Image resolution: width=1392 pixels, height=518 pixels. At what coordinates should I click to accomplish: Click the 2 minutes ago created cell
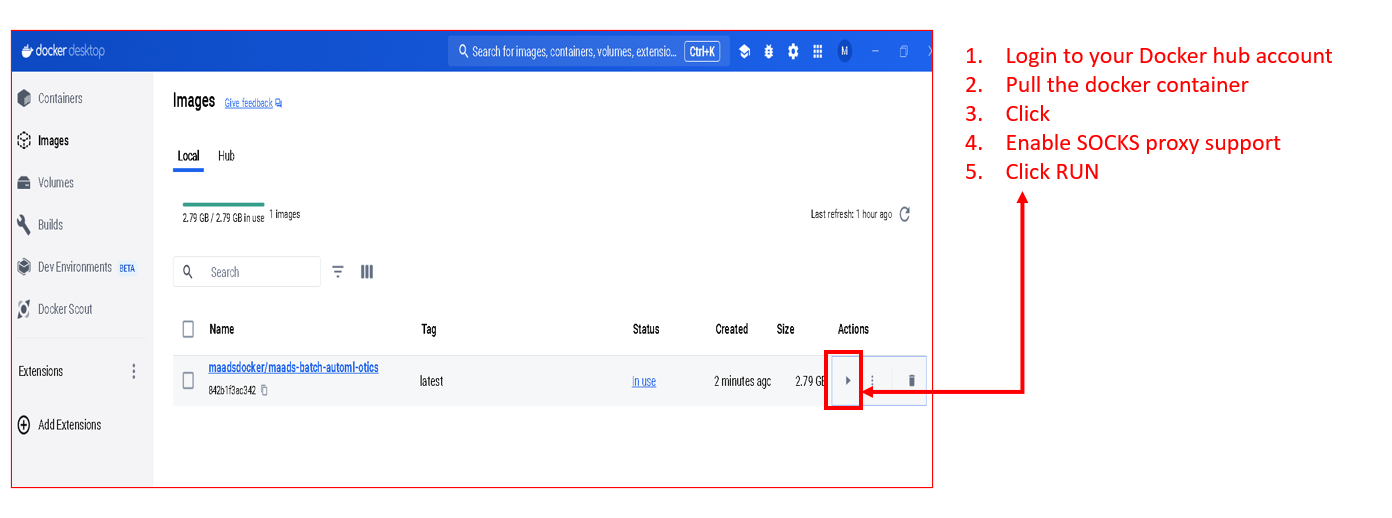tap(742, 381)
